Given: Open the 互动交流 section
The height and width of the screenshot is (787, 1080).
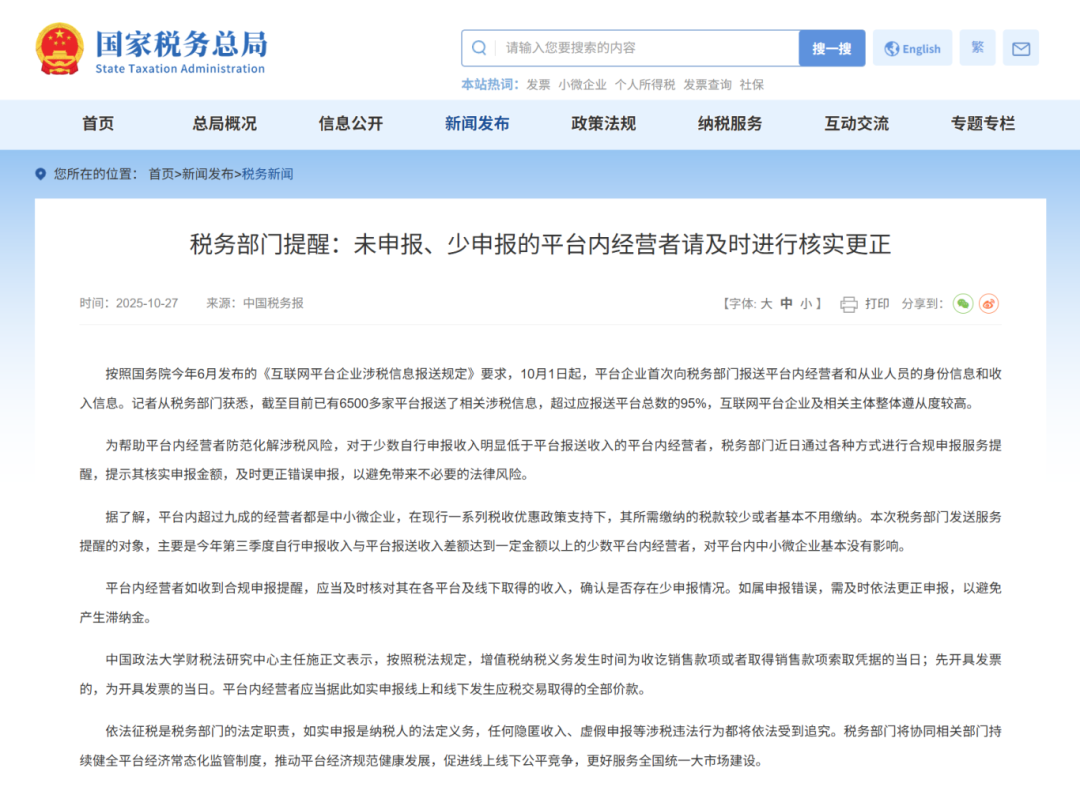Looking at the screenshot, I should (856, 124).
